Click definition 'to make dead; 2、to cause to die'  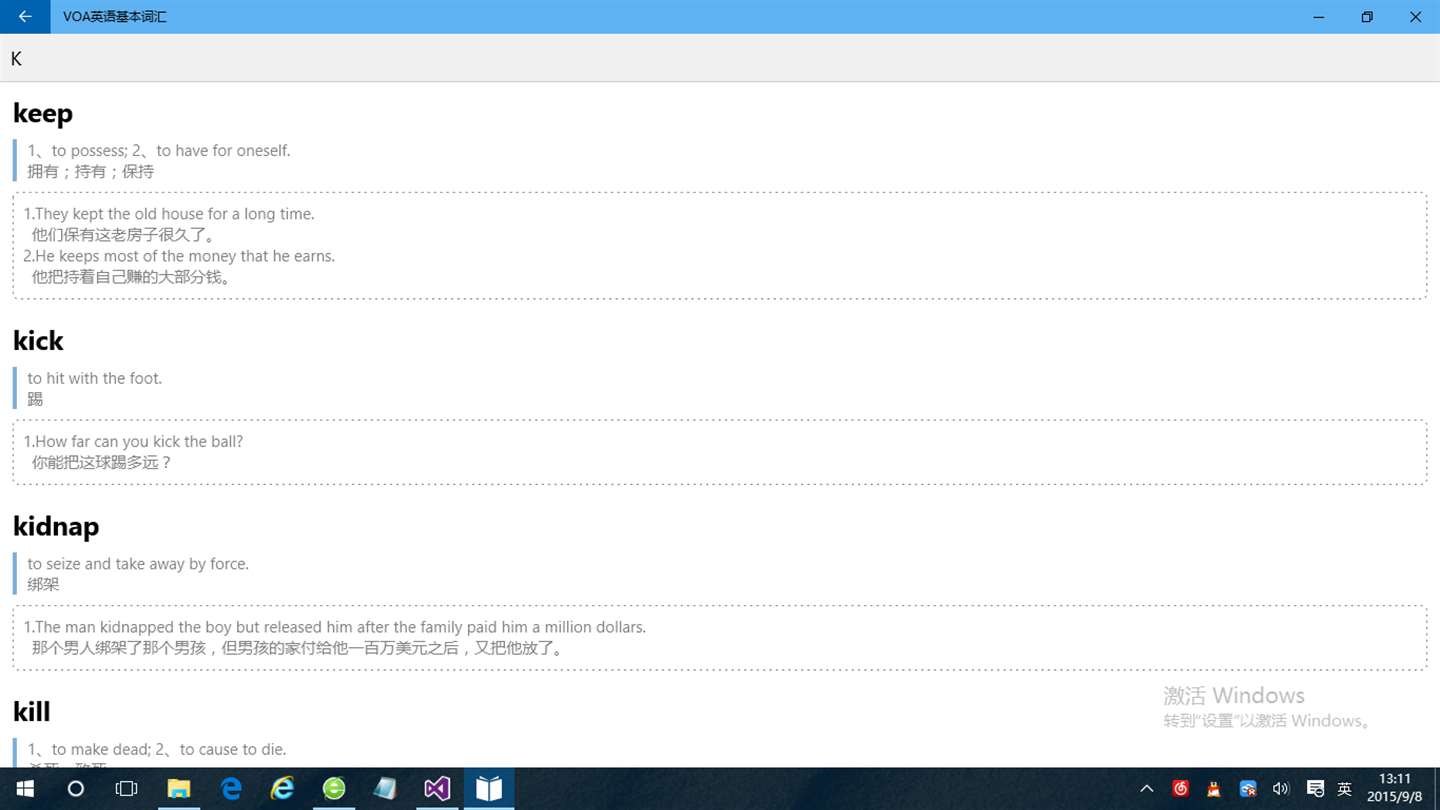tap(157, 749)
